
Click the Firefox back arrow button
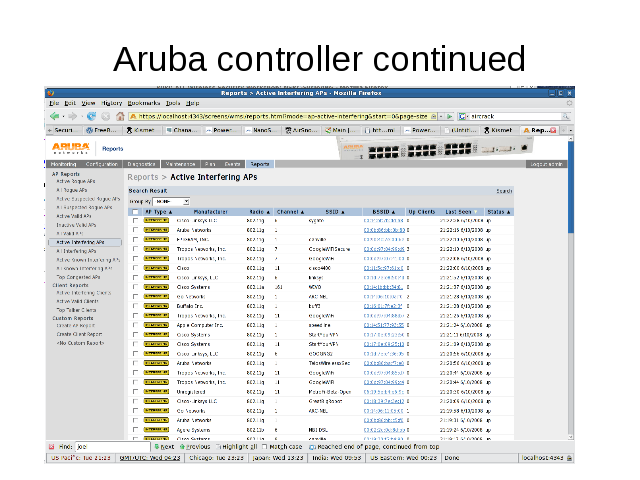(54, 116)
